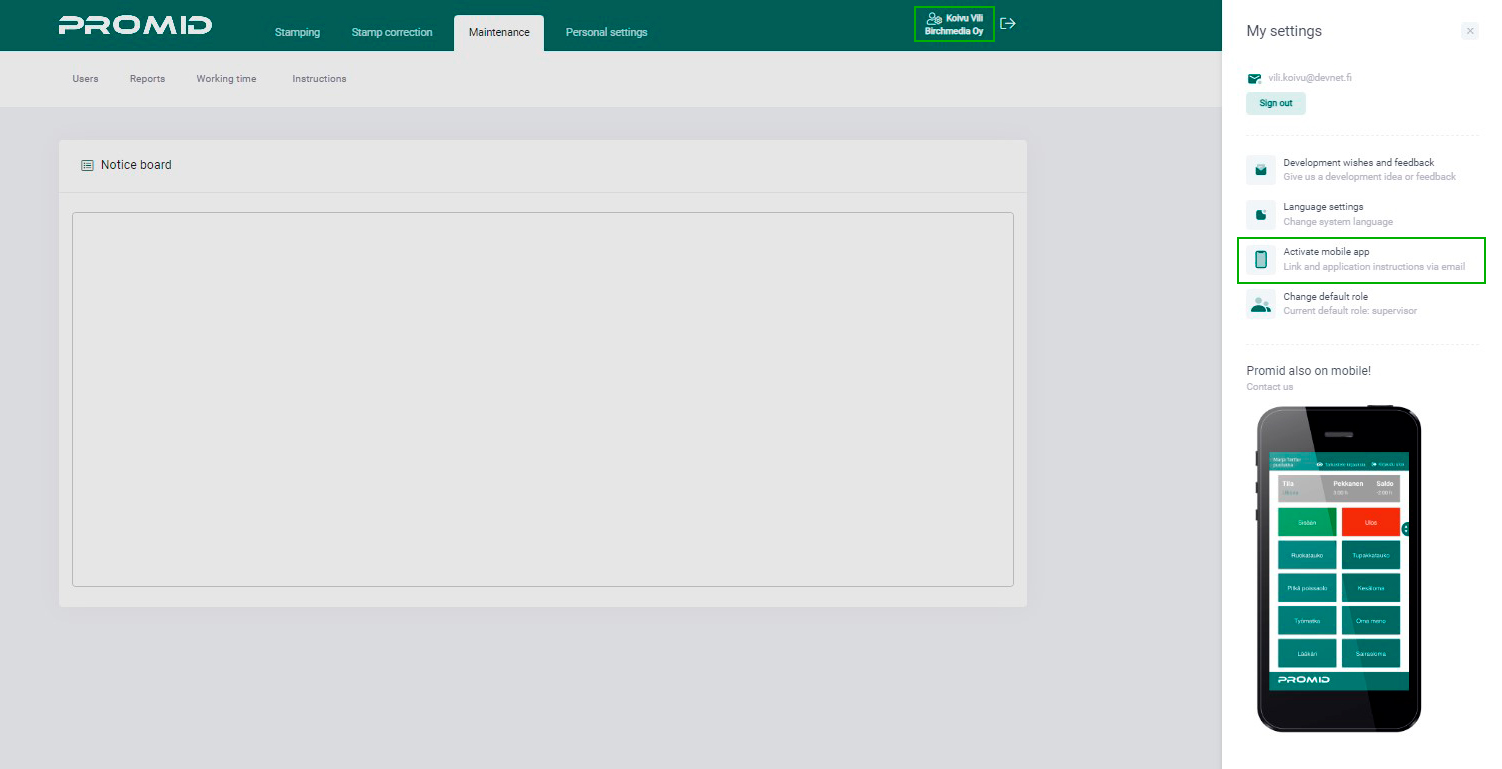The width and height of the screenshot is (1502, 769).
Task: Switch to the Stamping tab
Action: coord(297,32)
